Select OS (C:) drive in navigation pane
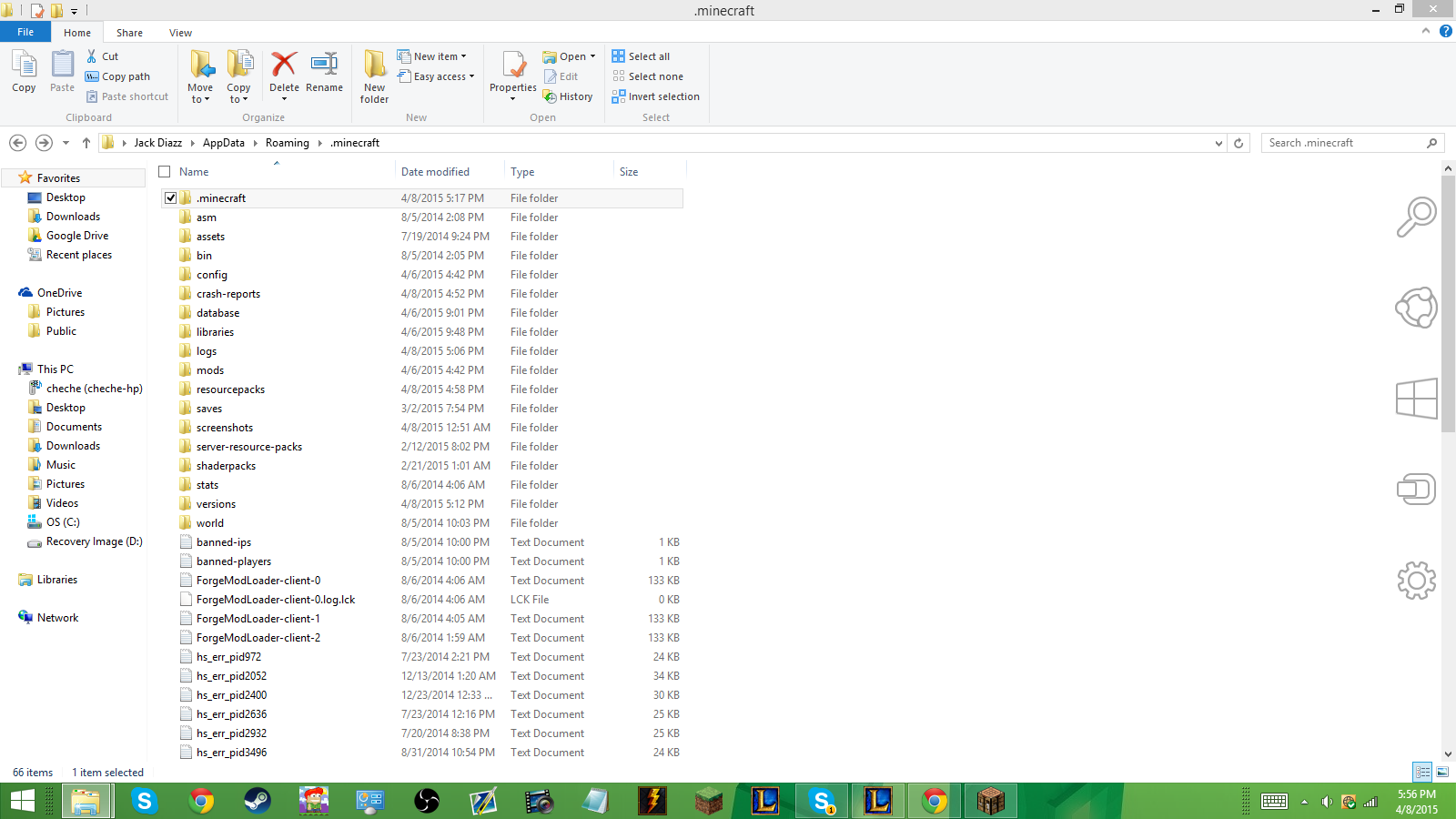Screen dimensions: 1456x819 tap(63, 522)
